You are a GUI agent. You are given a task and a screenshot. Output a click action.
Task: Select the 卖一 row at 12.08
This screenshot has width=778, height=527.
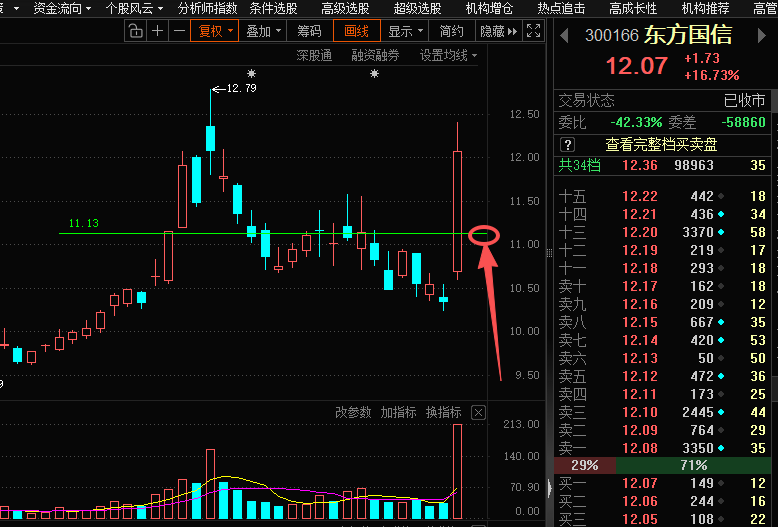[x=662, y=448]
